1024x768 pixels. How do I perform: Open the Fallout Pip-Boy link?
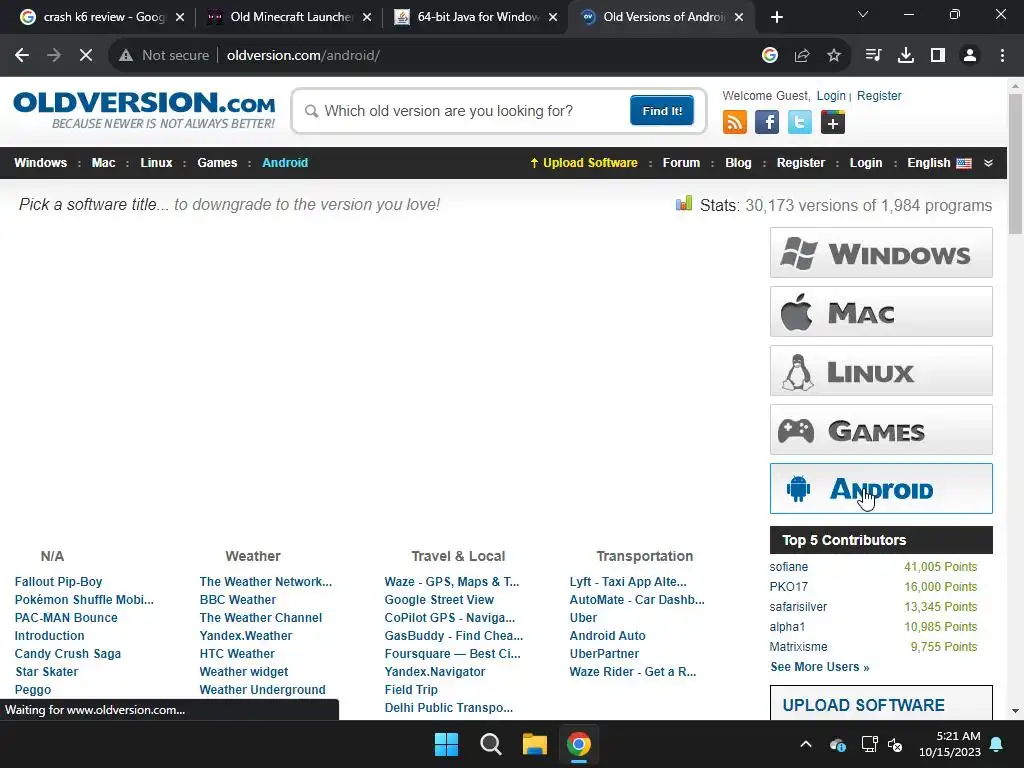(x=58, y=582)
